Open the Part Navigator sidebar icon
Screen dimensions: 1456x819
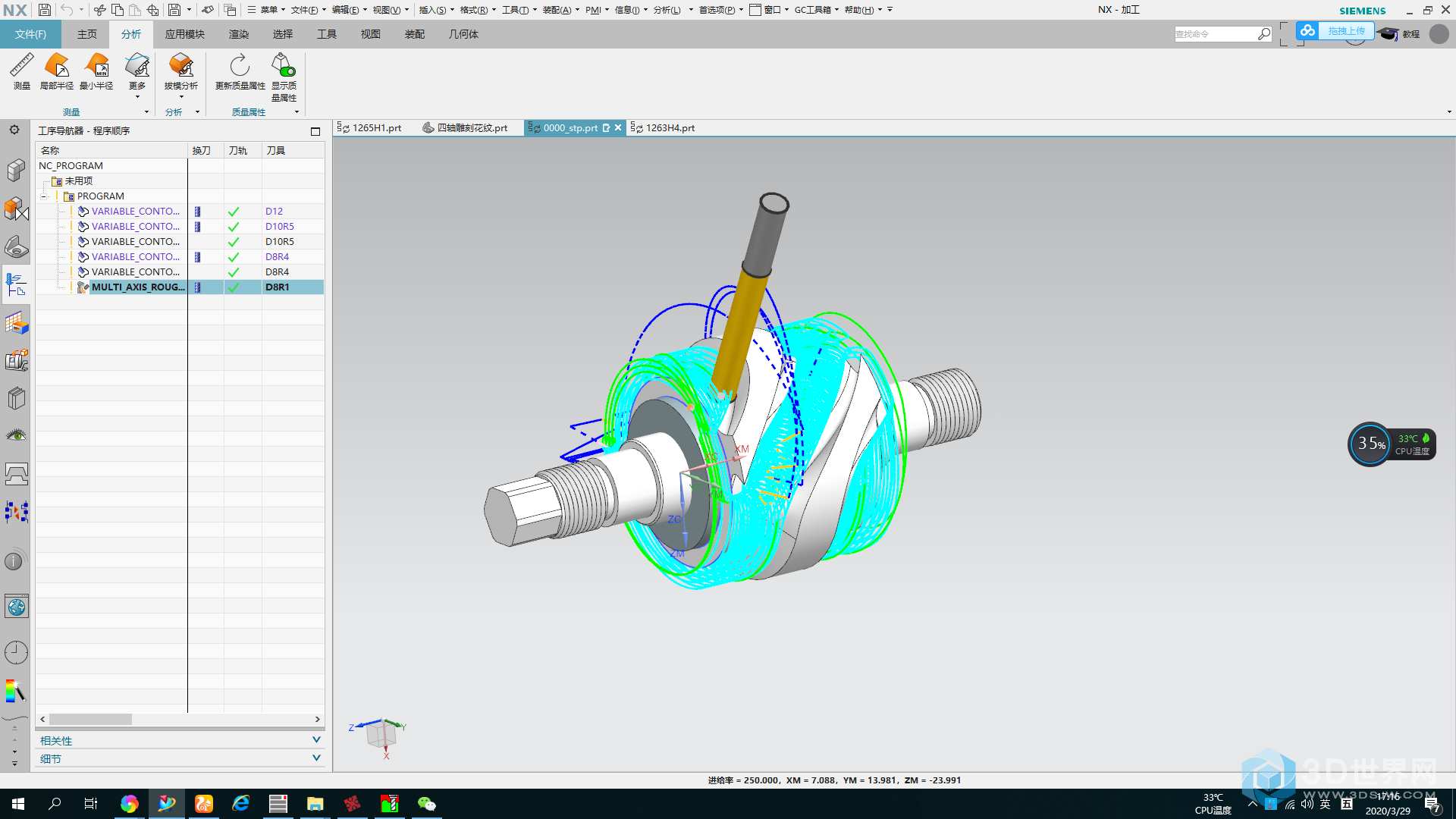coord(16,246)
